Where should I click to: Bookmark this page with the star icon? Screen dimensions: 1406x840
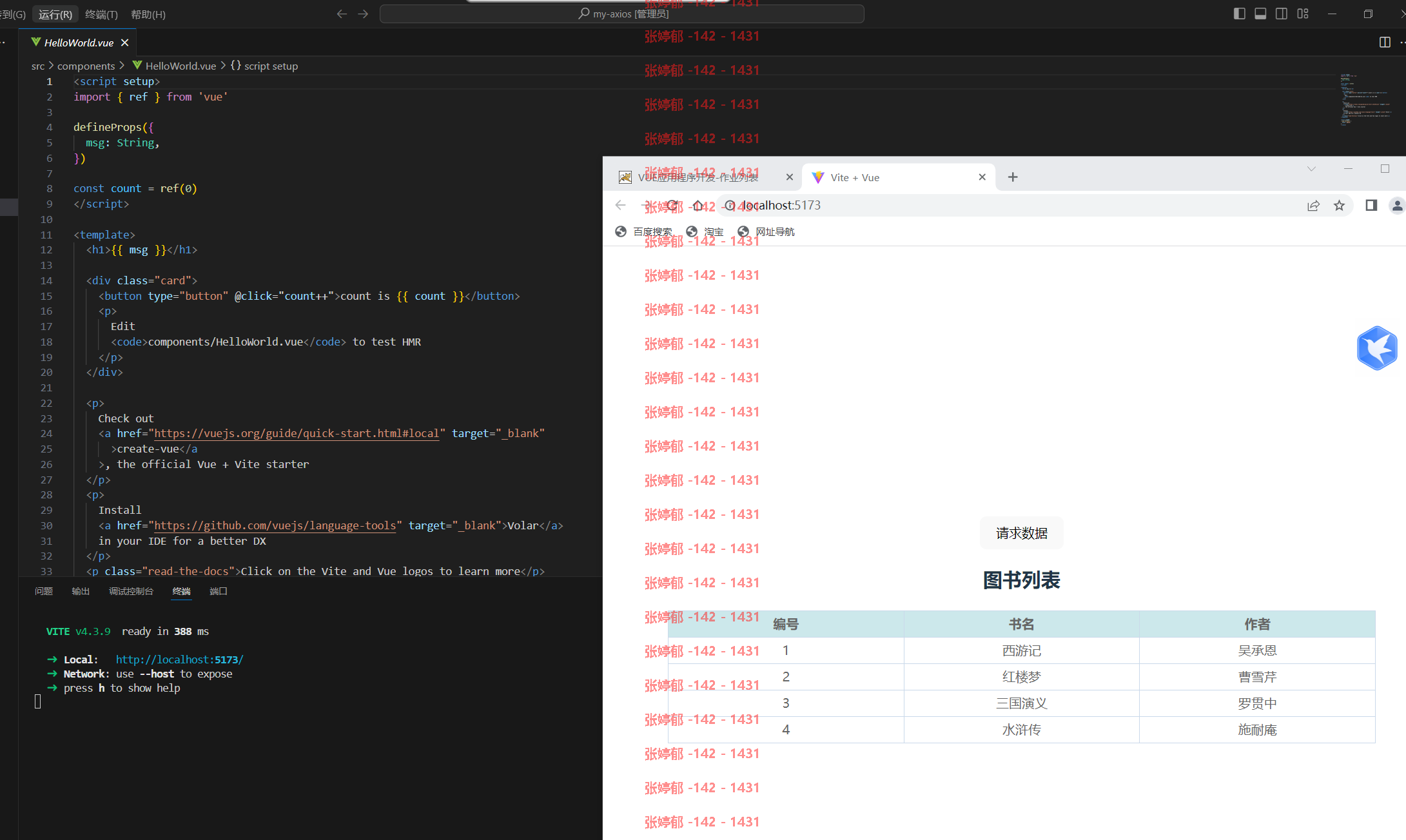(x=1339, y=205)
